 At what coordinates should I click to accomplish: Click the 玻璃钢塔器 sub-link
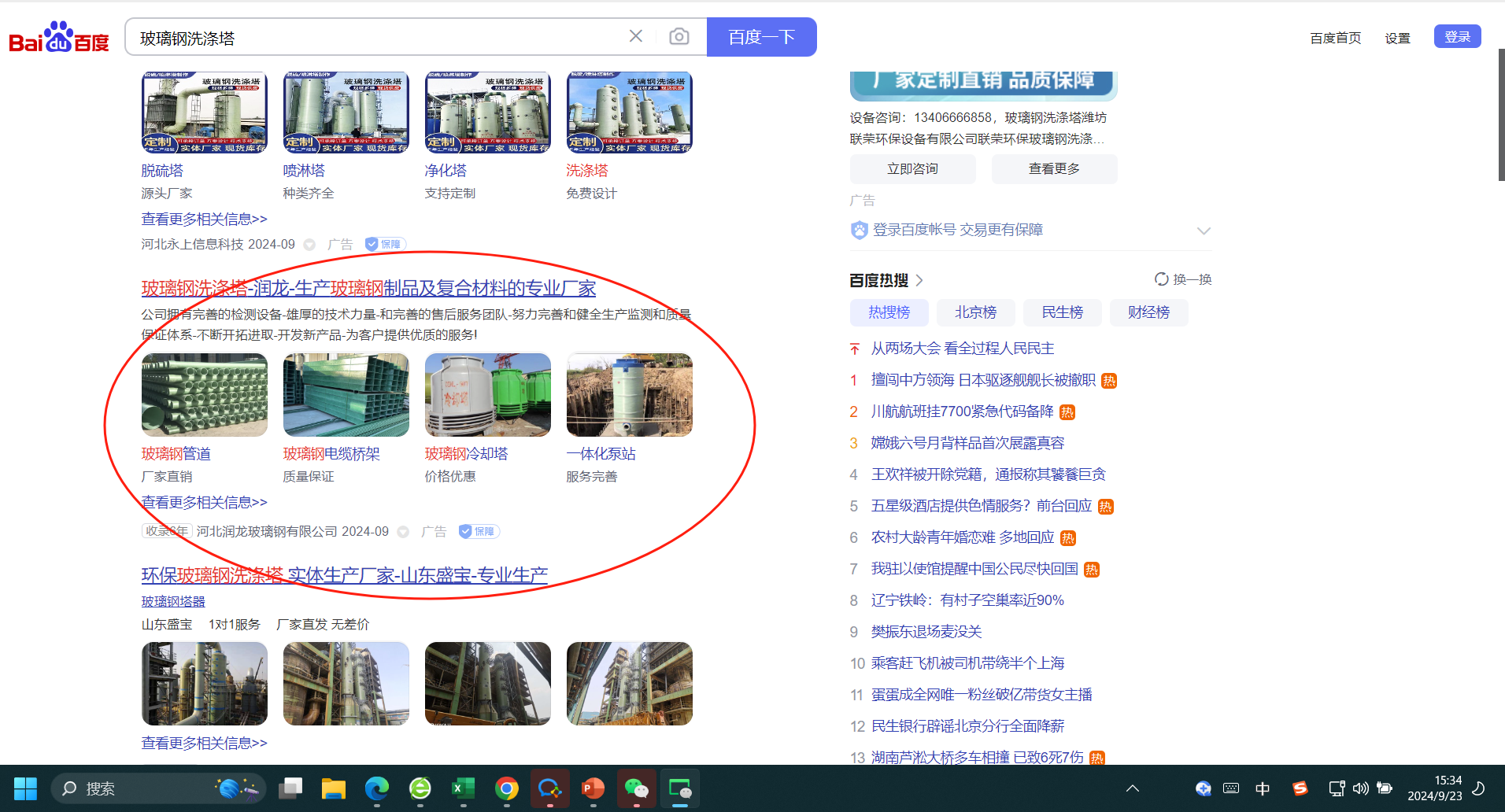[x=173, y=601]
